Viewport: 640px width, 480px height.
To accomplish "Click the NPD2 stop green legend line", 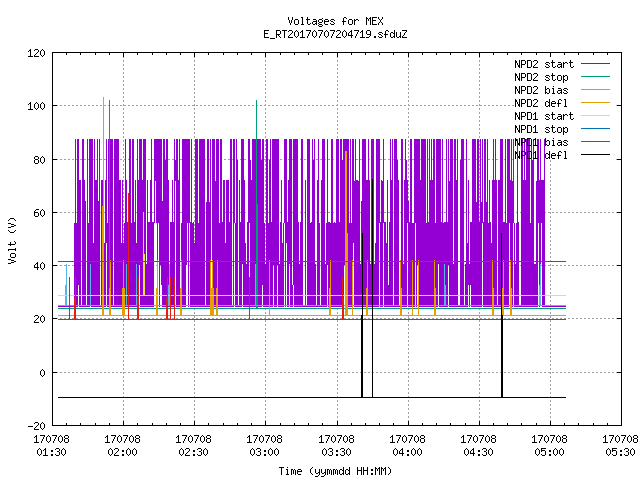I will (x=595, y=77).
